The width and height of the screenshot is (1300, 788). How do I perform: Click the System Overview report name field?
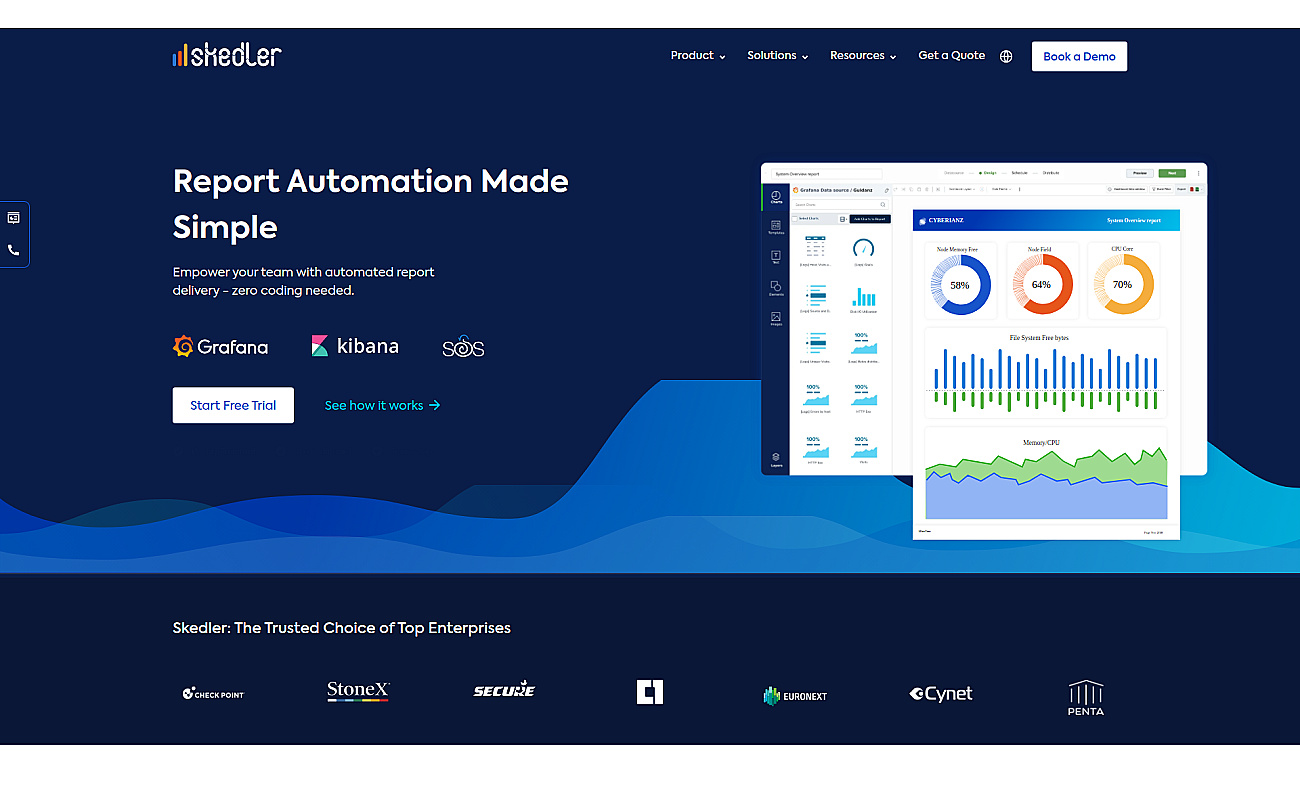point(826,173)
